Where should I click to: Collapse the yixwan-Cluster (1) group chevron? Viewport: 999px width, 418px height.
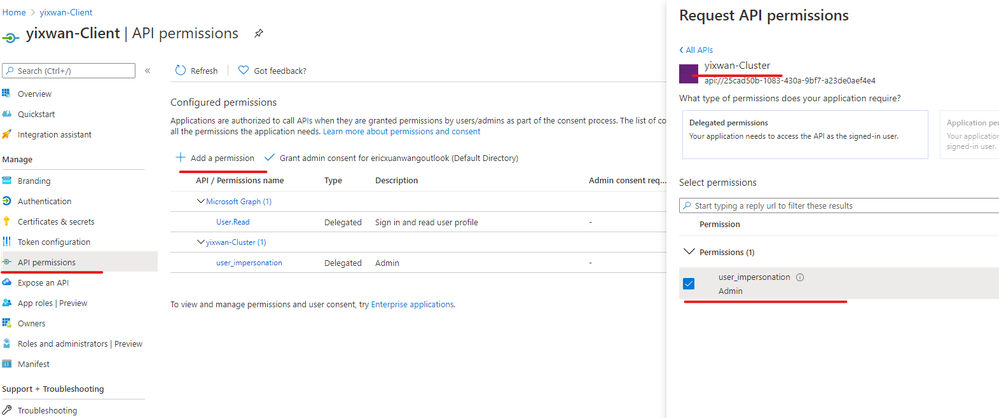pos(201,242)
